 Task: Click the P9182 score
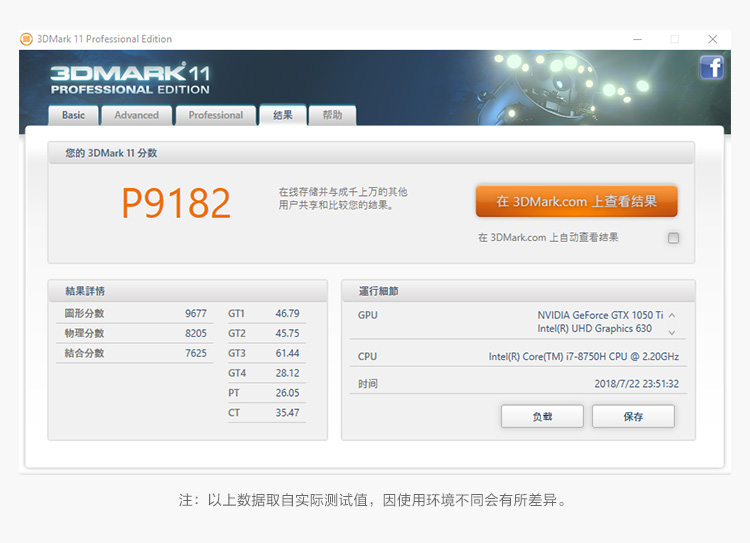(x=176, y=203)
